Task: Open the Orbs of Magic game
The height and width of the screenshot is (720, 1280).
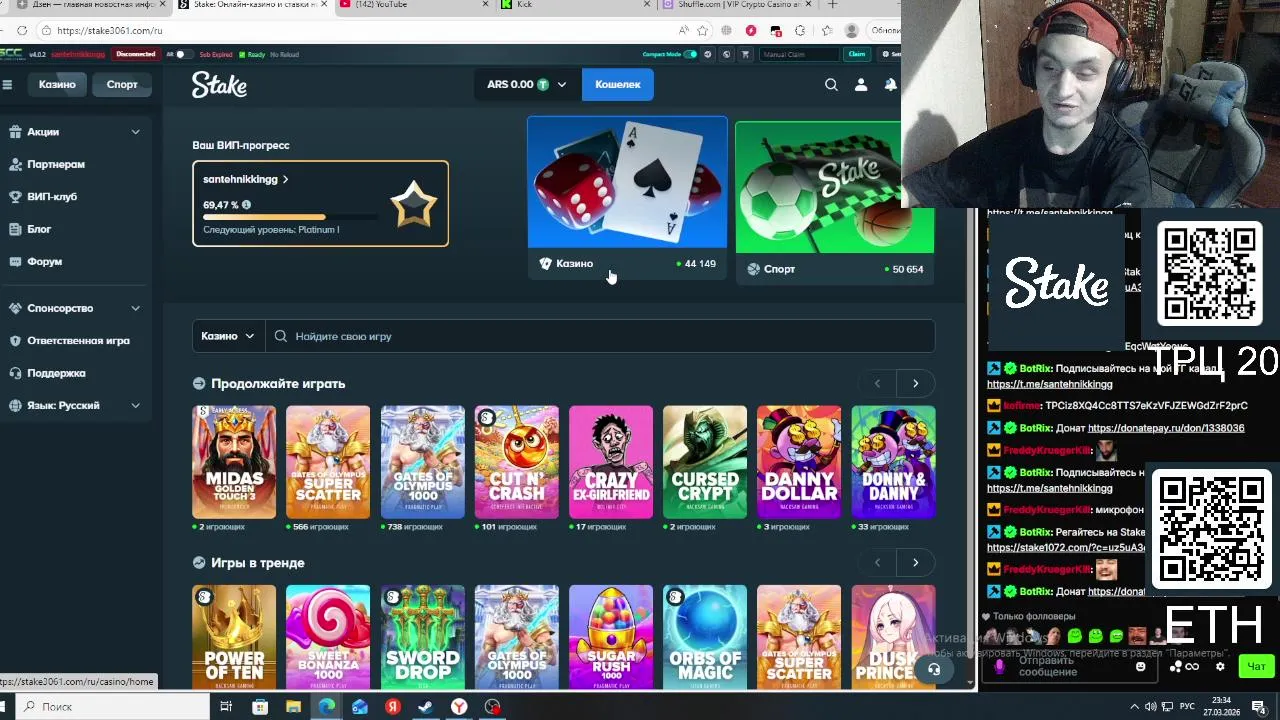Action: [x=705, y=637]
